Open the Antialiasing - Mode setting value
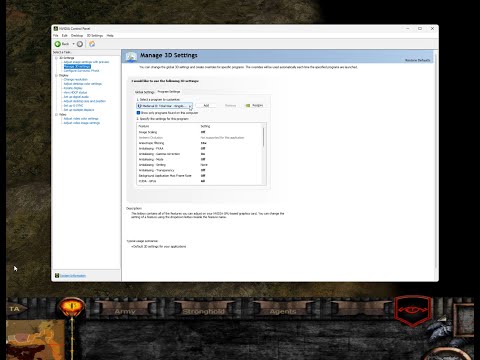Screen dimensions: 480x360 click(203, 159)
